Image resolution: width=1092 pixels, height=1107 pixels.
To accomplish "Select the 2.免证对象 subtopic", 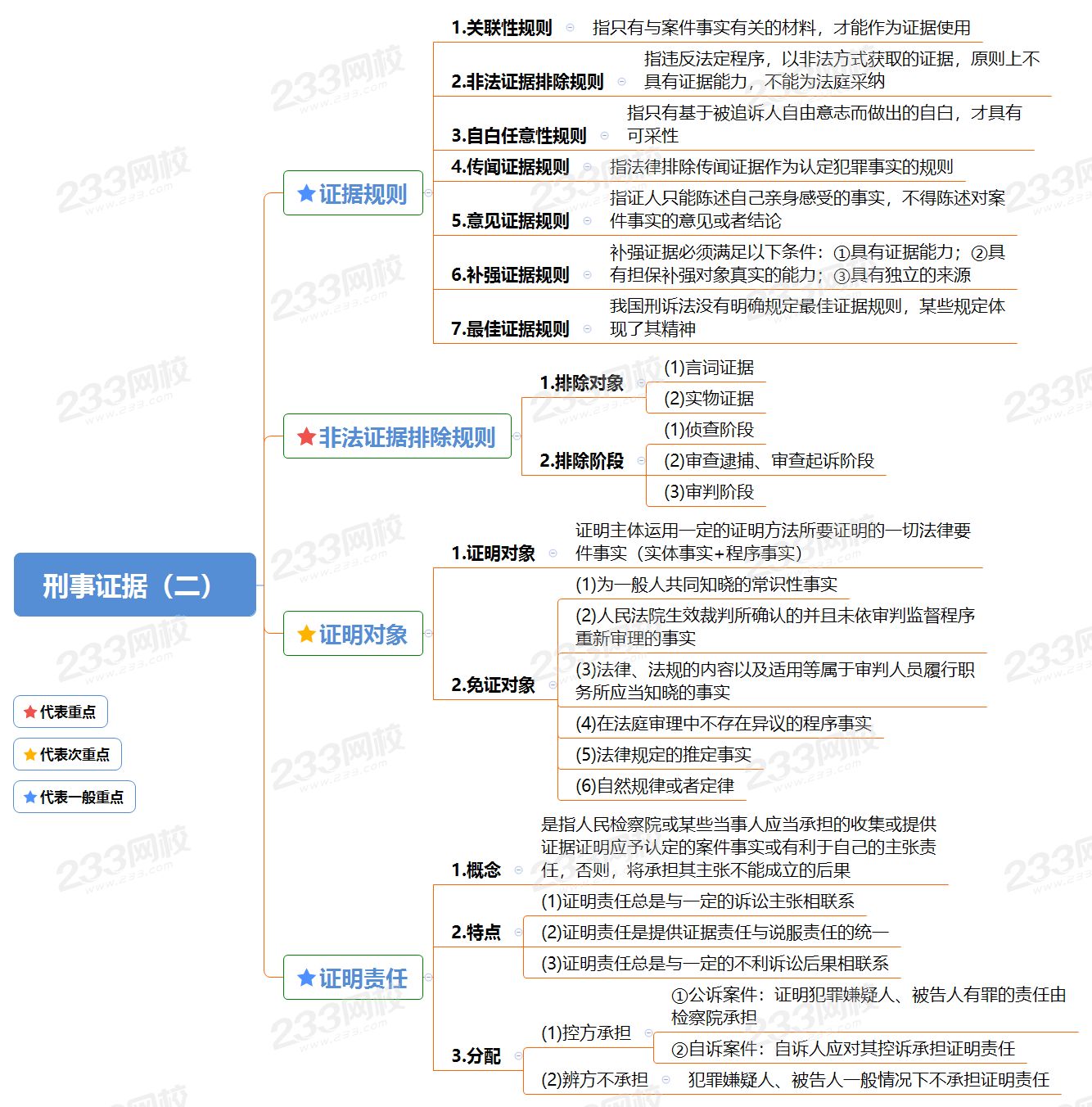I will [x=493, y=685].
